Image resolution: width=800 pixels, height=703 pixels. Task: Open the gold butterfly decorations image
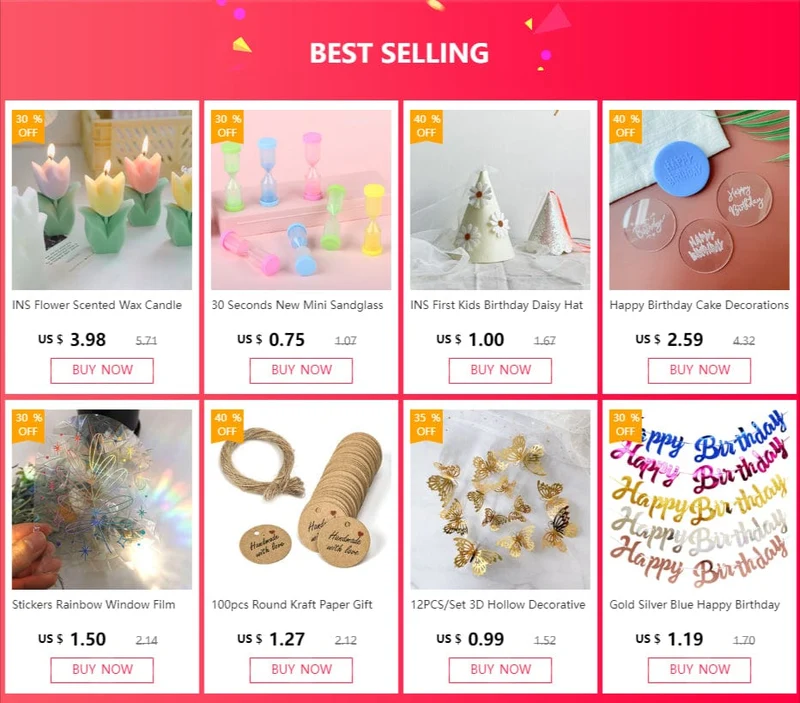coord(500,499)
